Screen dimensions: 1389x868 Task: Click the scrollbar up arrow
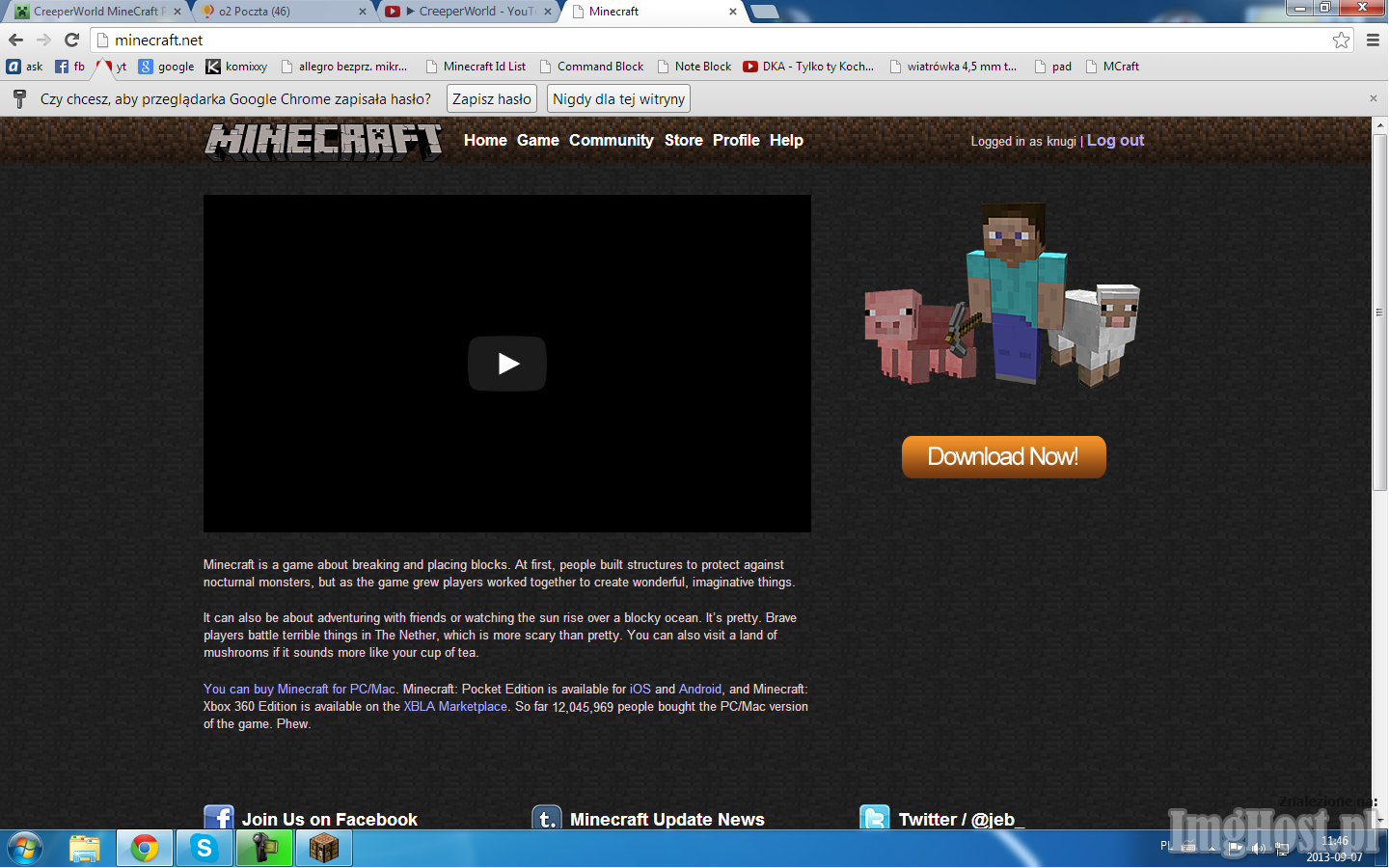pos(1379,124)
